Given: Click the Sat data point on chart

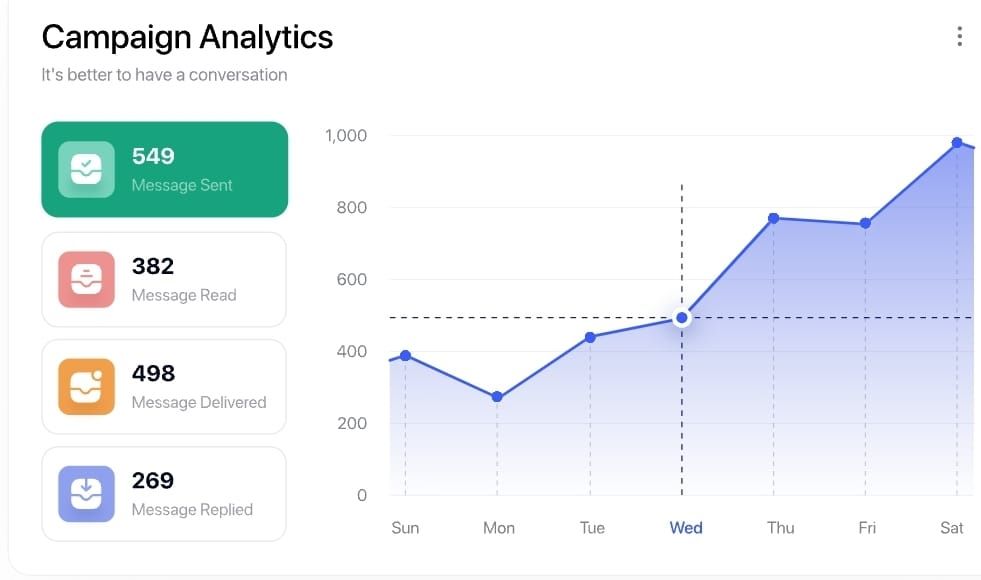Looking at the screenshot, I should (957, 143).
